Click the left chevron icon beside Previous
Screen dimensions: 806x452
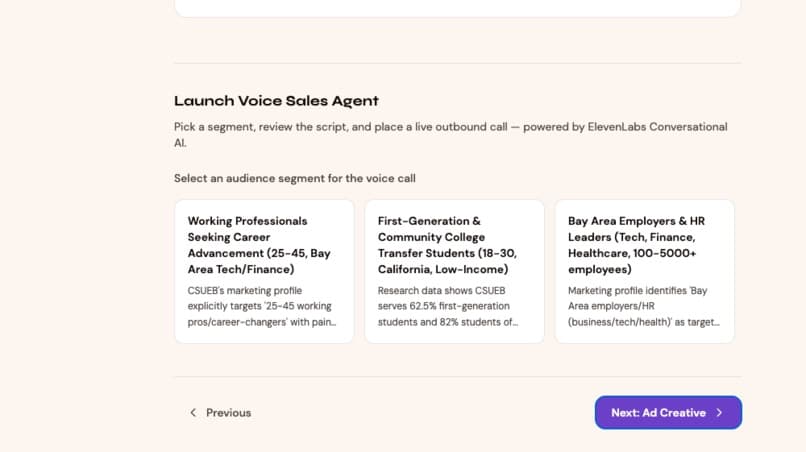[x=193, y=412]
